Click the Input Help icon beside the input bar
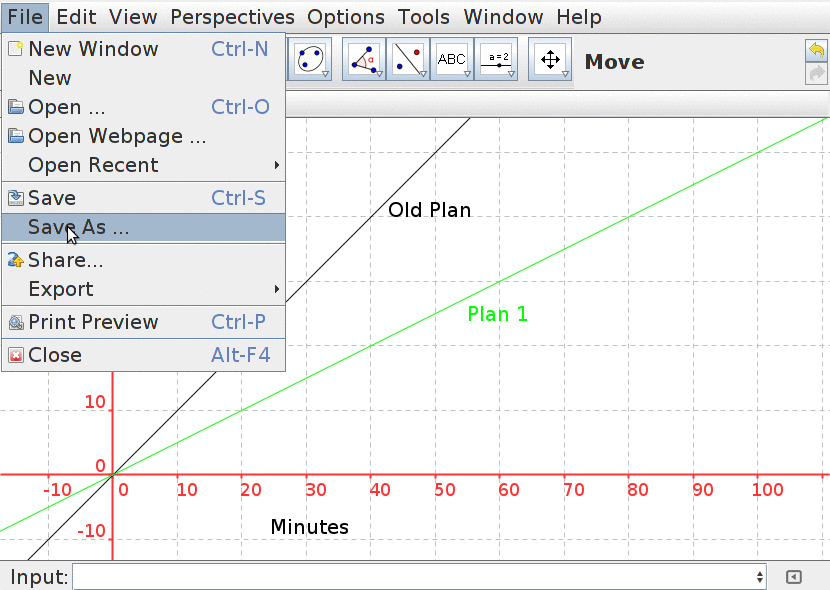Viewport: 830px width, 590px height. pos(796,577)
